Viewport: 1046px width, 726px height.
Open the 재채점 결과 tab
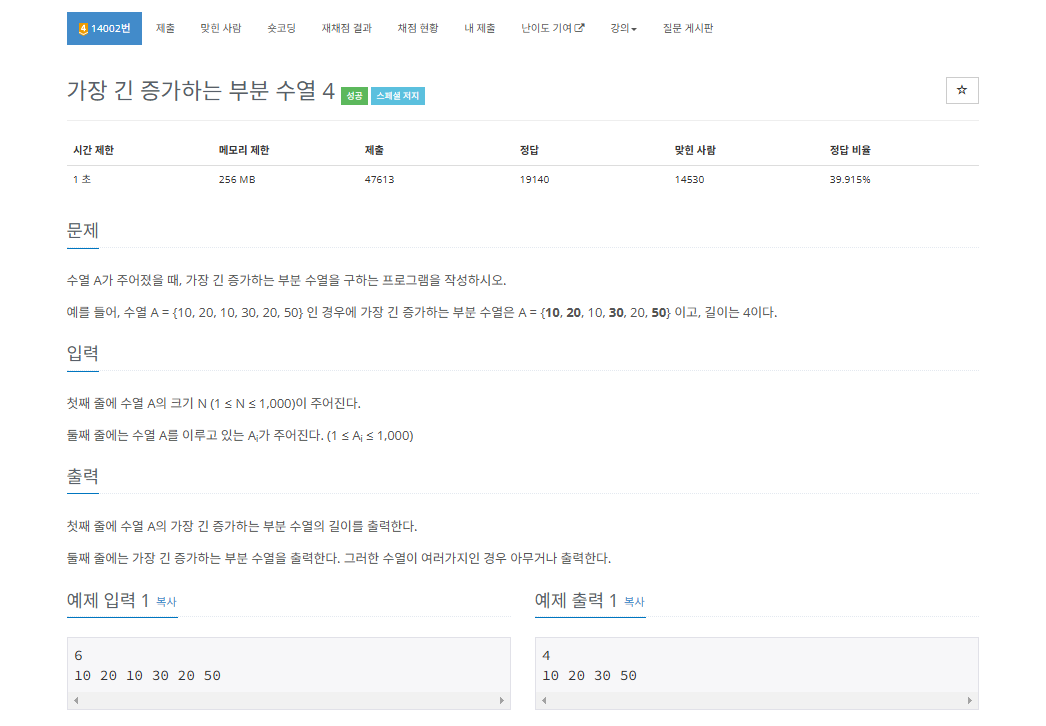coord(346,29)
